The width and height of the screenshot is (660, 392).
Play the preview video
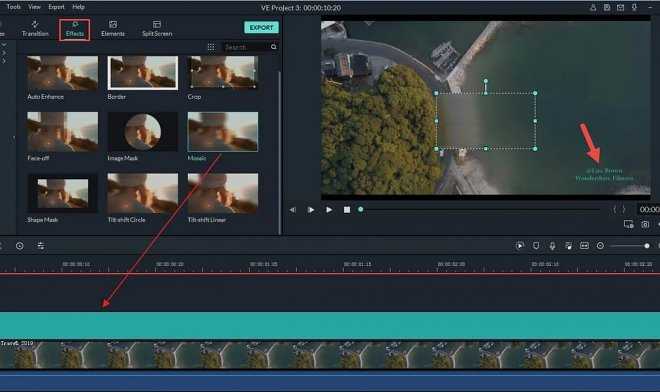click(x=329, y=210)
